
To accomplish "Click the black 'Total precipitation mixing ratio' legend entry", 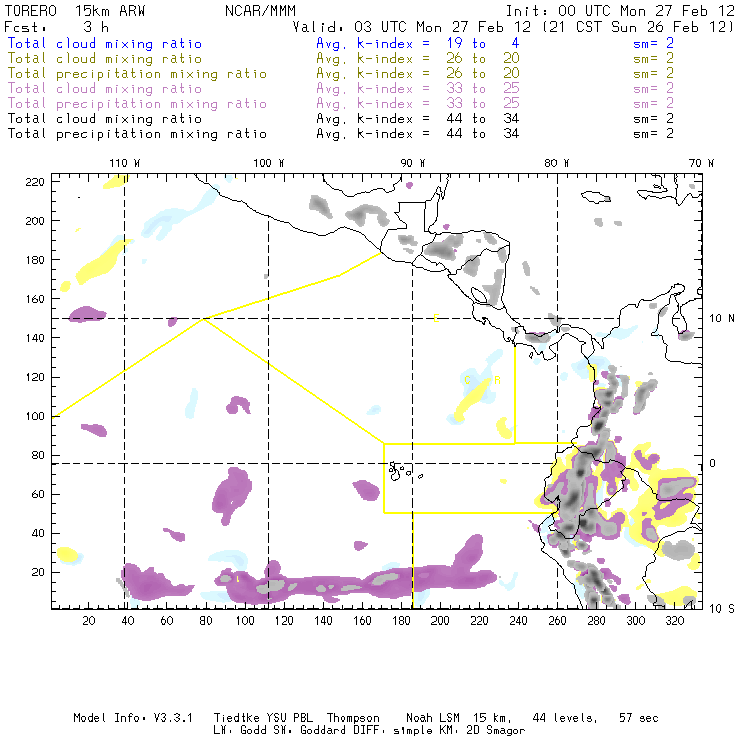I will [x=137, y=134].
